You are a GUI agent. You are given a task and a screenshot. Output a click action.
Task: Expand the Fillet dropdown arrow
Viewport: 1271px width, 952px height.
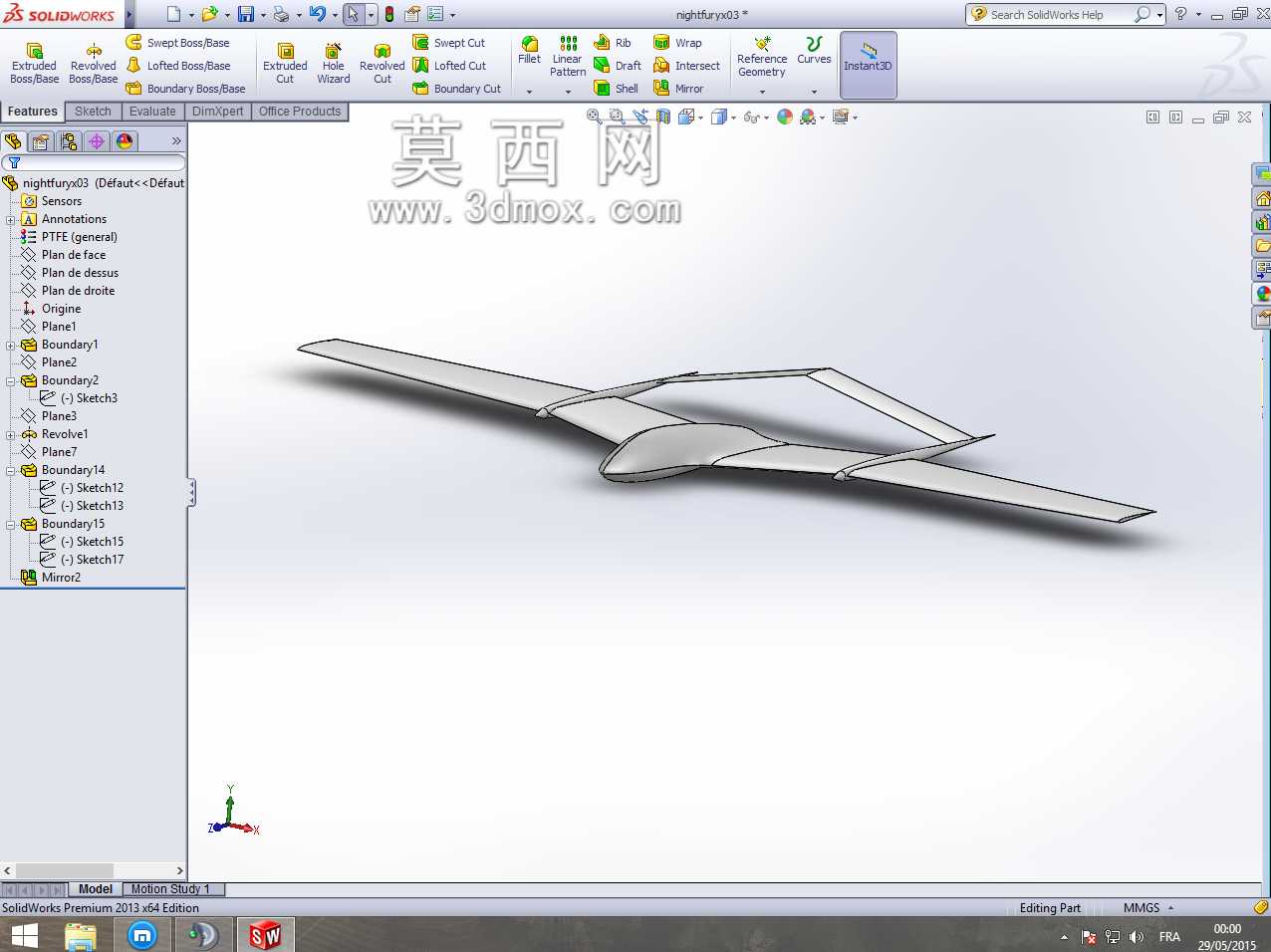[529, 92]
